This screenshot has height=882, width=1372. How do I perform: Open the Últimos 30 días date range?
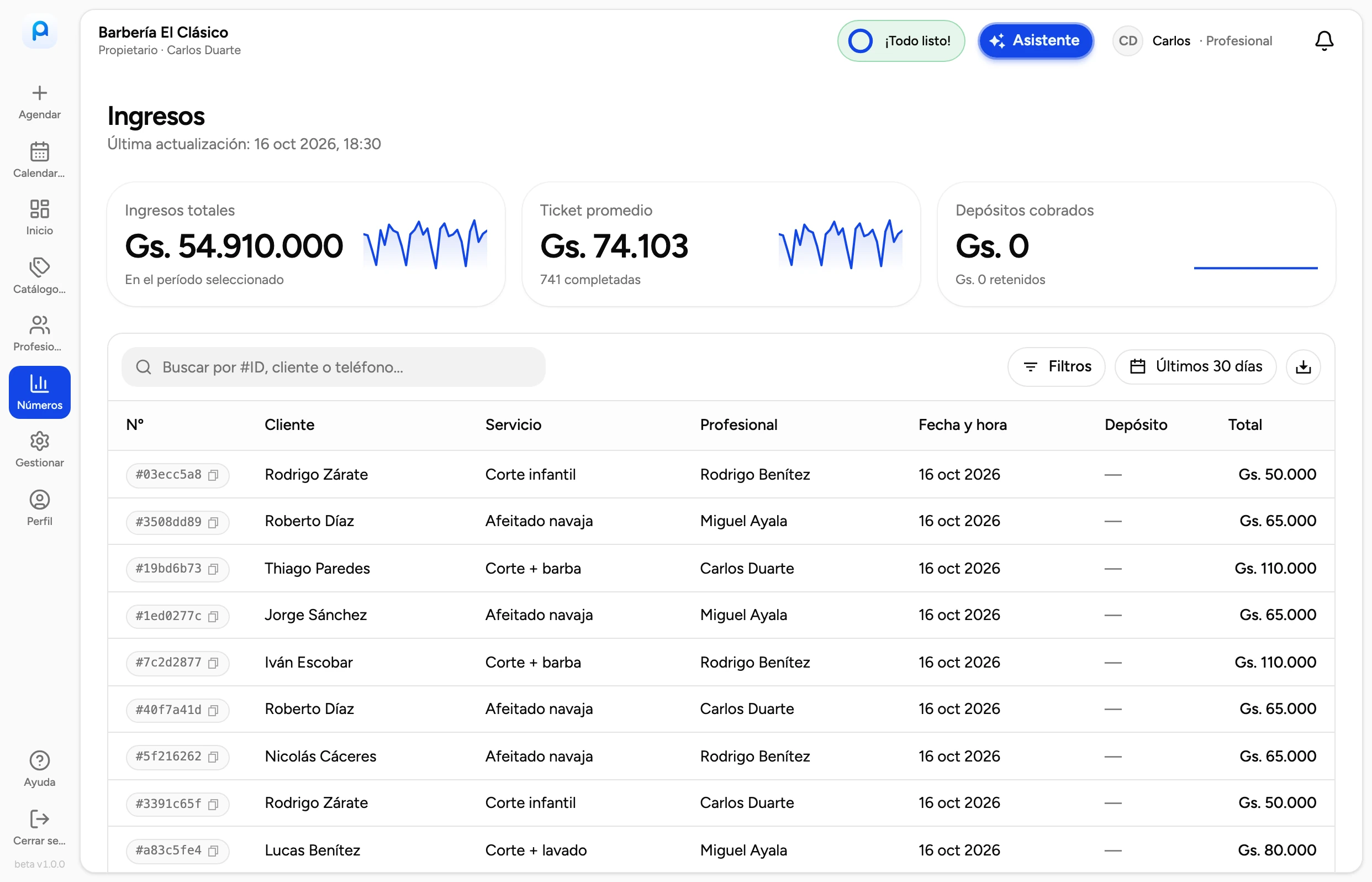1195,366
